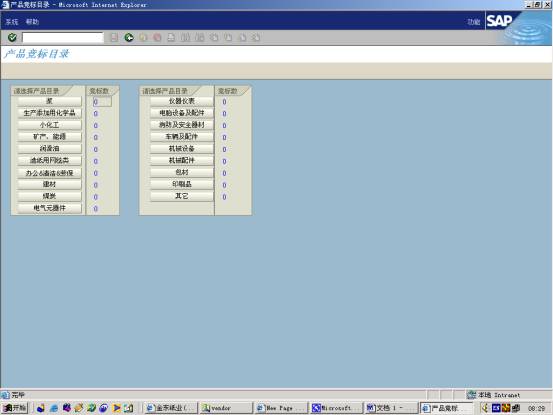Select the 电脑设备及配件 catalog button
Viewport: 553px width, 415px height.
[x=182, y=113]
